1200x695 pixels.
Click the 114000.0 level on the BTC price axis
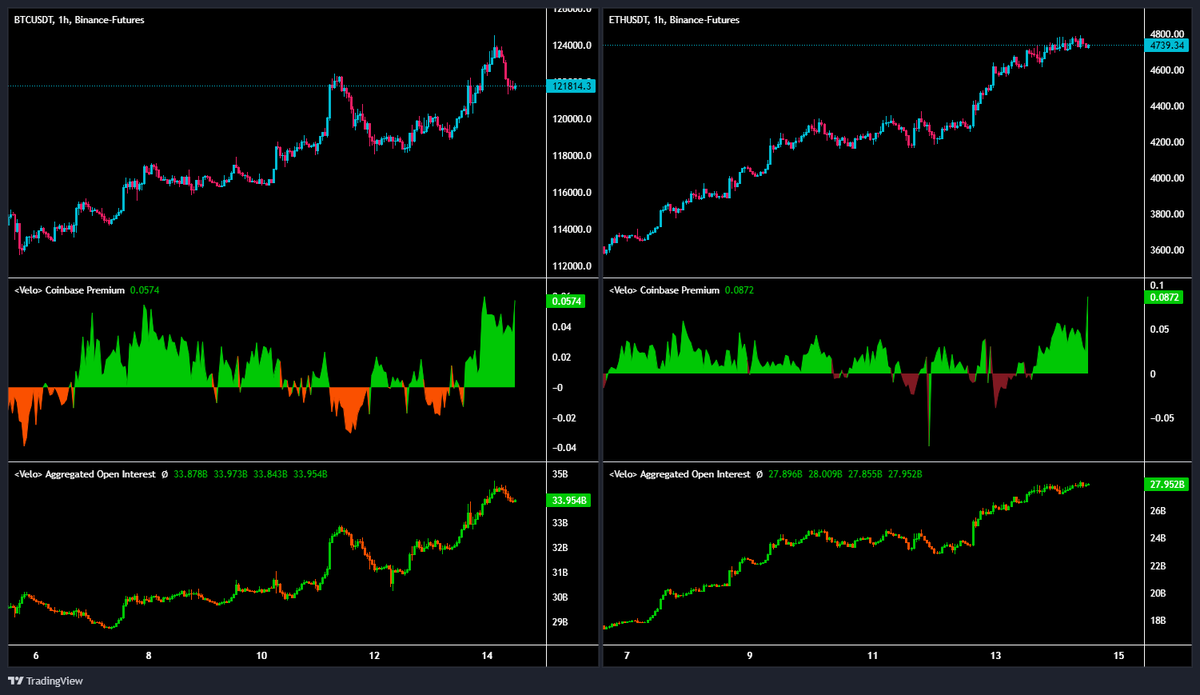570,230
